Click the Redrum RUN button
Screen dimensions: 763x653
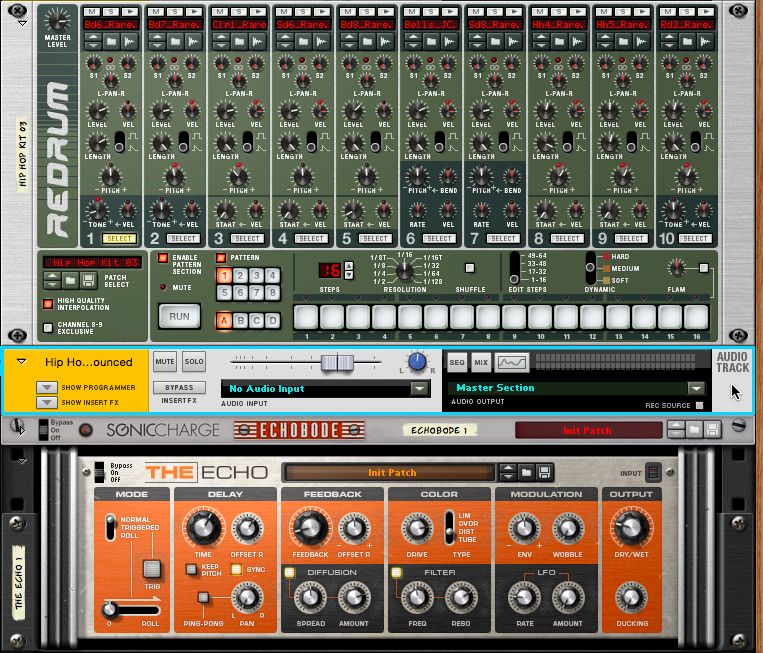[179, 316]
